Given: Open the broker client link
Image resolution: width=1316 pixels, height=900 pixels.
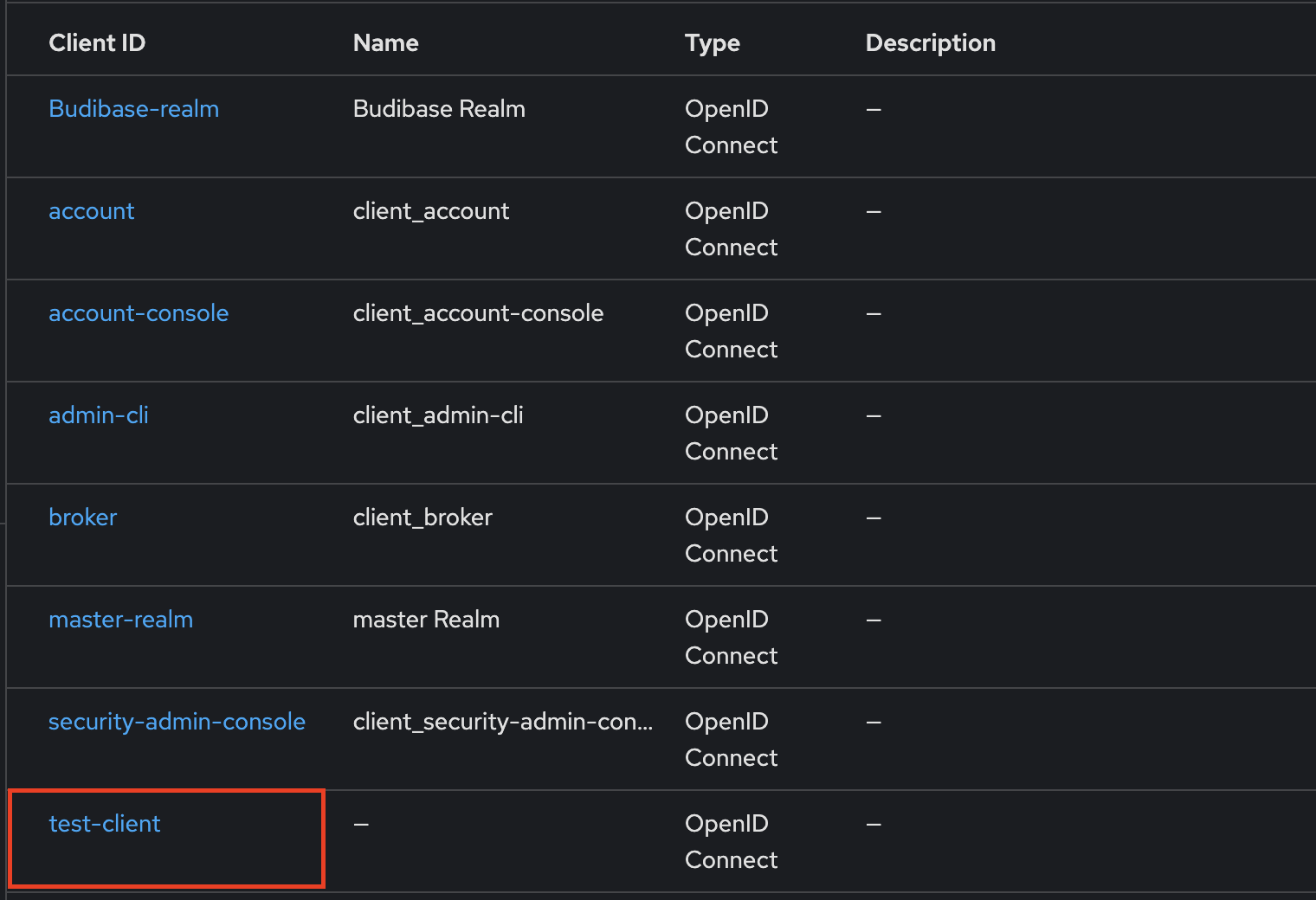Looking at the screenshot, I should (83, 517).
